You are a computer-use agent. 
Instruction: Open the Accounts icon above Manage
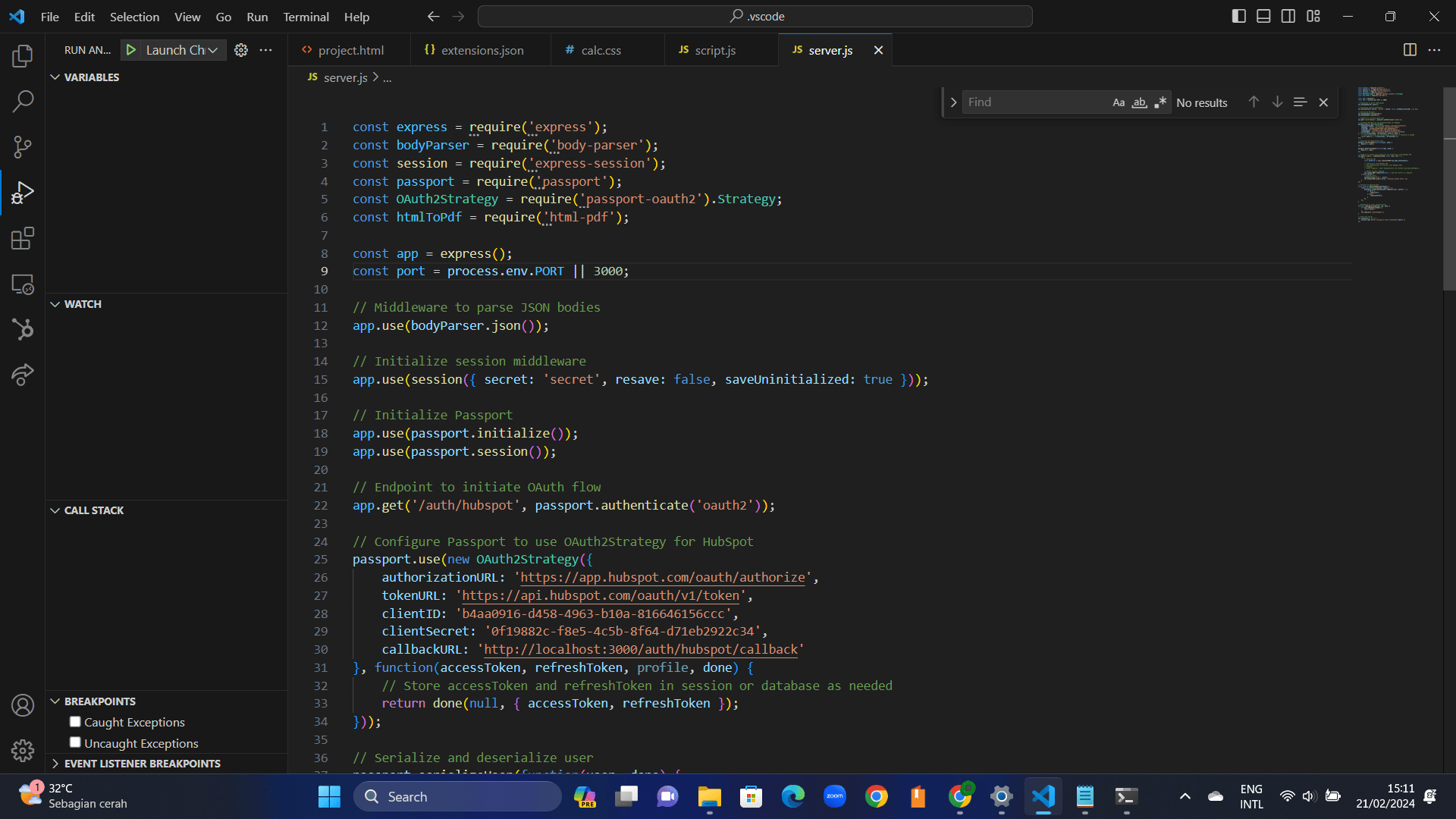(23, 705)
